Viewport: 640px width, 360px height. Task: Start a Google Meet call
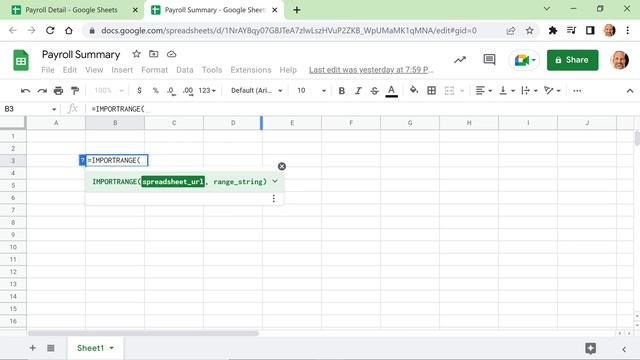tap(524, 60)
